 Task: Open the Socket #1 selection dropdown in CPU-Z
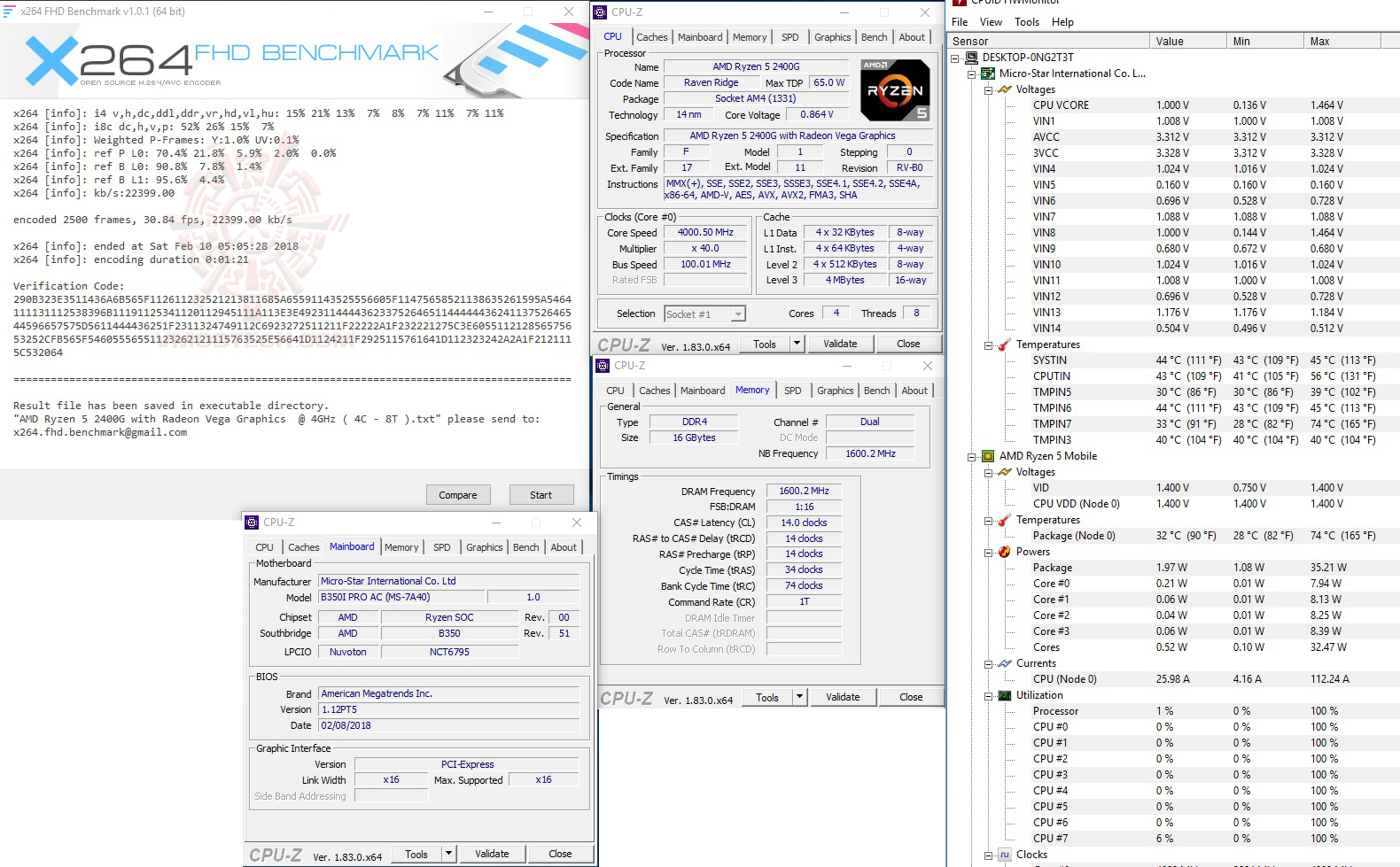click(737, 314)
